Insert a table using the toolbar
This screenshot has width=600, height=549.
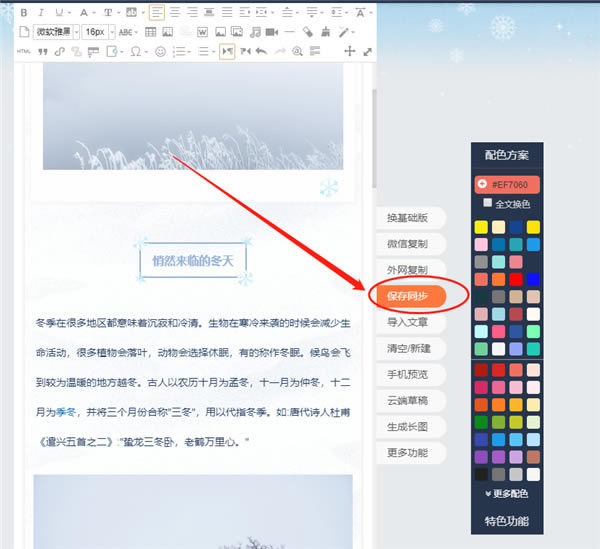click(150, 32)
